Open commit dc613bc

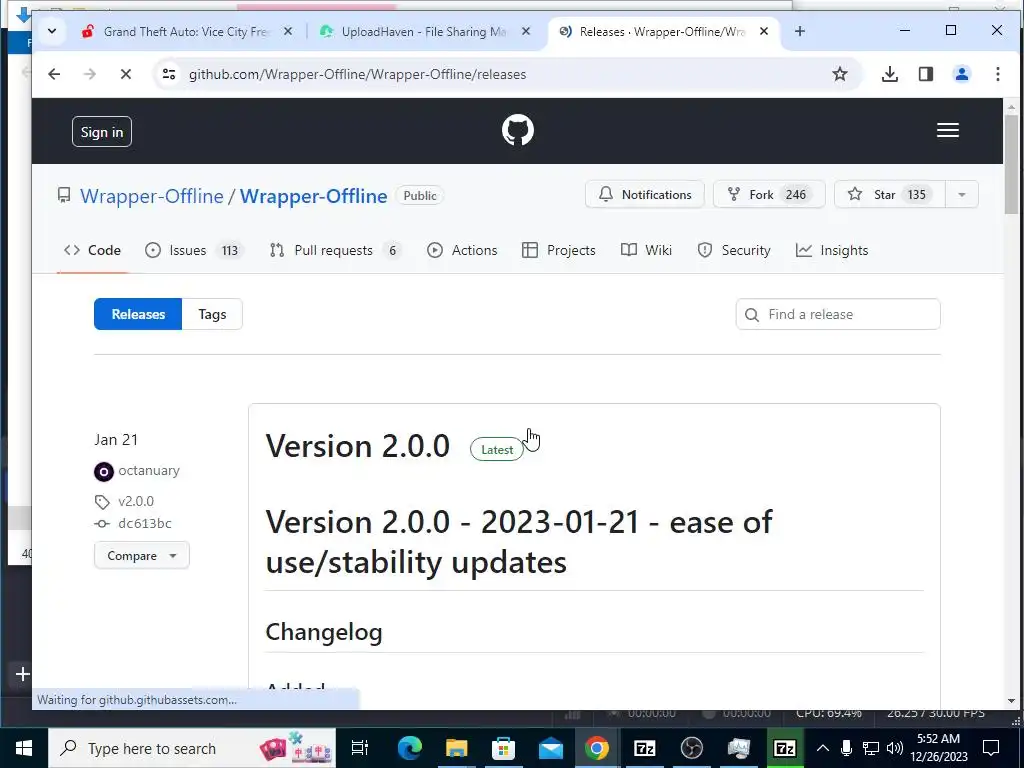click(144, 524)
